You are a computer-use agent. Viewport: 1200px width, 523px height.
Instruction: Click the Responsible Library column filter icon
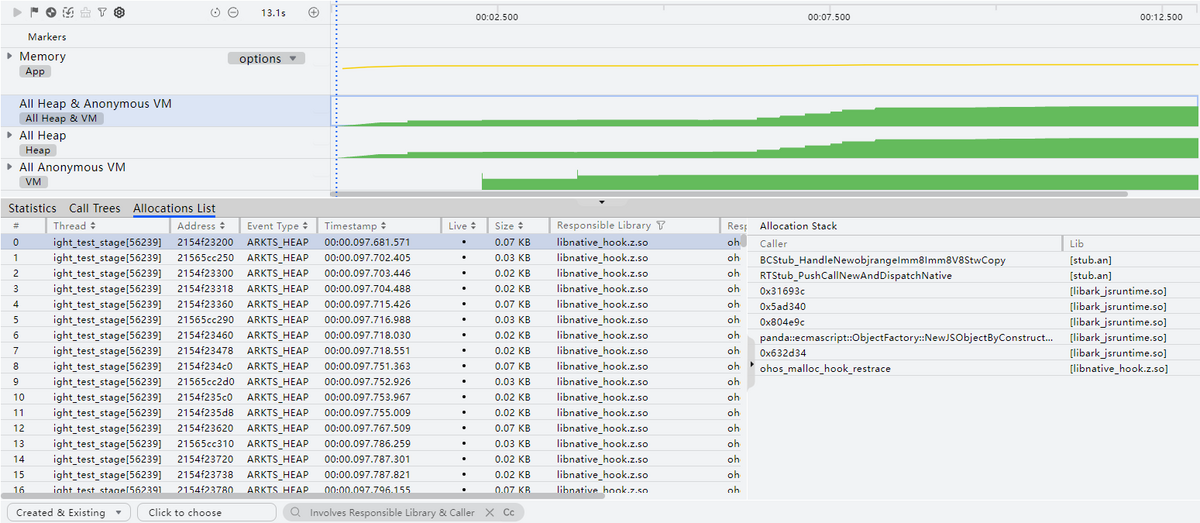pos(661,226)
